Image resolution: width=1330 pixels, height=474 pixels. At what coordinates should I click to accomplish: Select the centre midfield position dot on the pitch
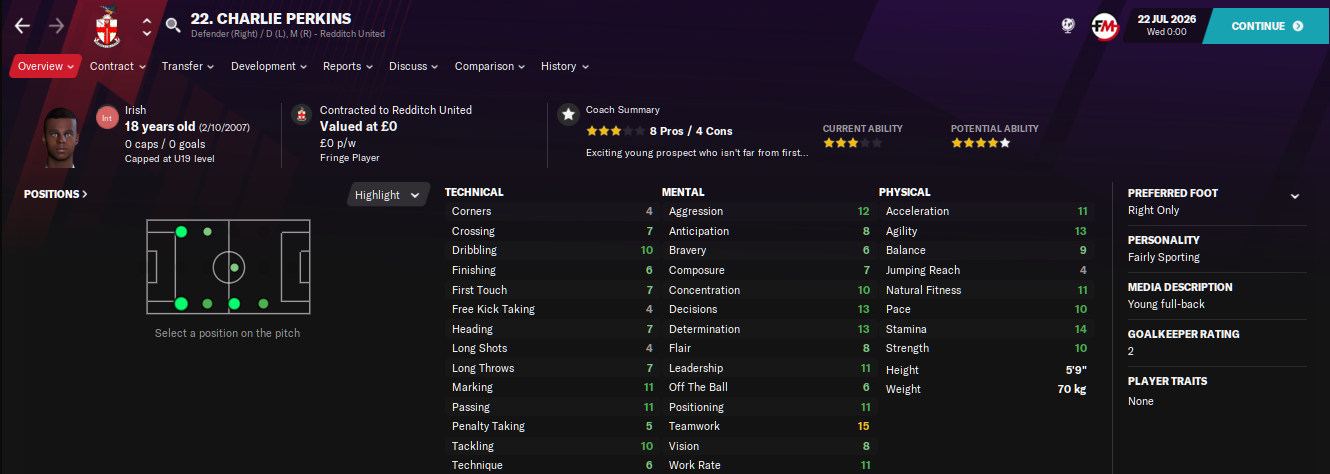(x=234, y=268)
